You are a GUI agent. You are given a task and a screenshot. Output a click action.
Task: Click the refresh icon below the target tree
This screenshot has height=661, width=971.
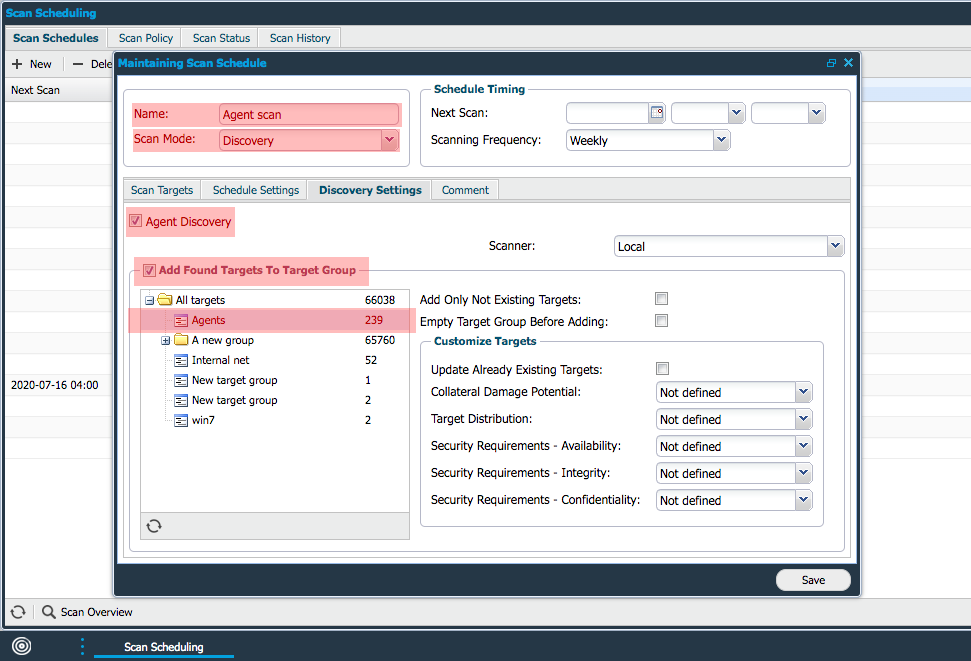pos(154,525)
